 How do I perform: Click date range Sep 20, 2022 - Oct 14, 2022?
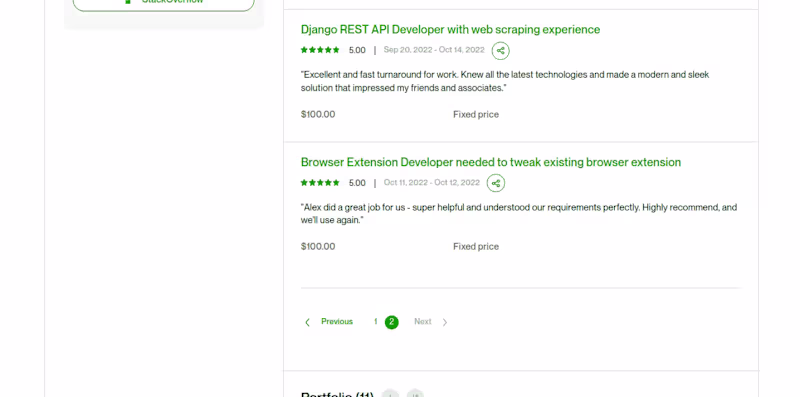tap(434, 49)
